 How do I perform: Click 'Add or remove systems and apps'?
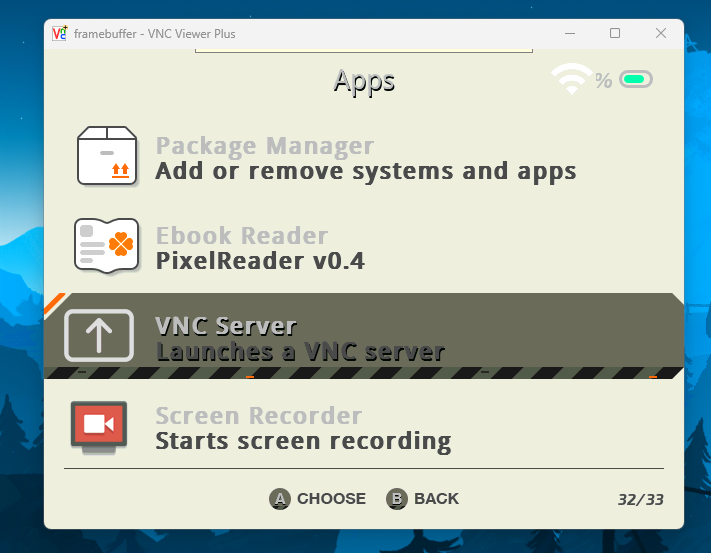(366, 172)
